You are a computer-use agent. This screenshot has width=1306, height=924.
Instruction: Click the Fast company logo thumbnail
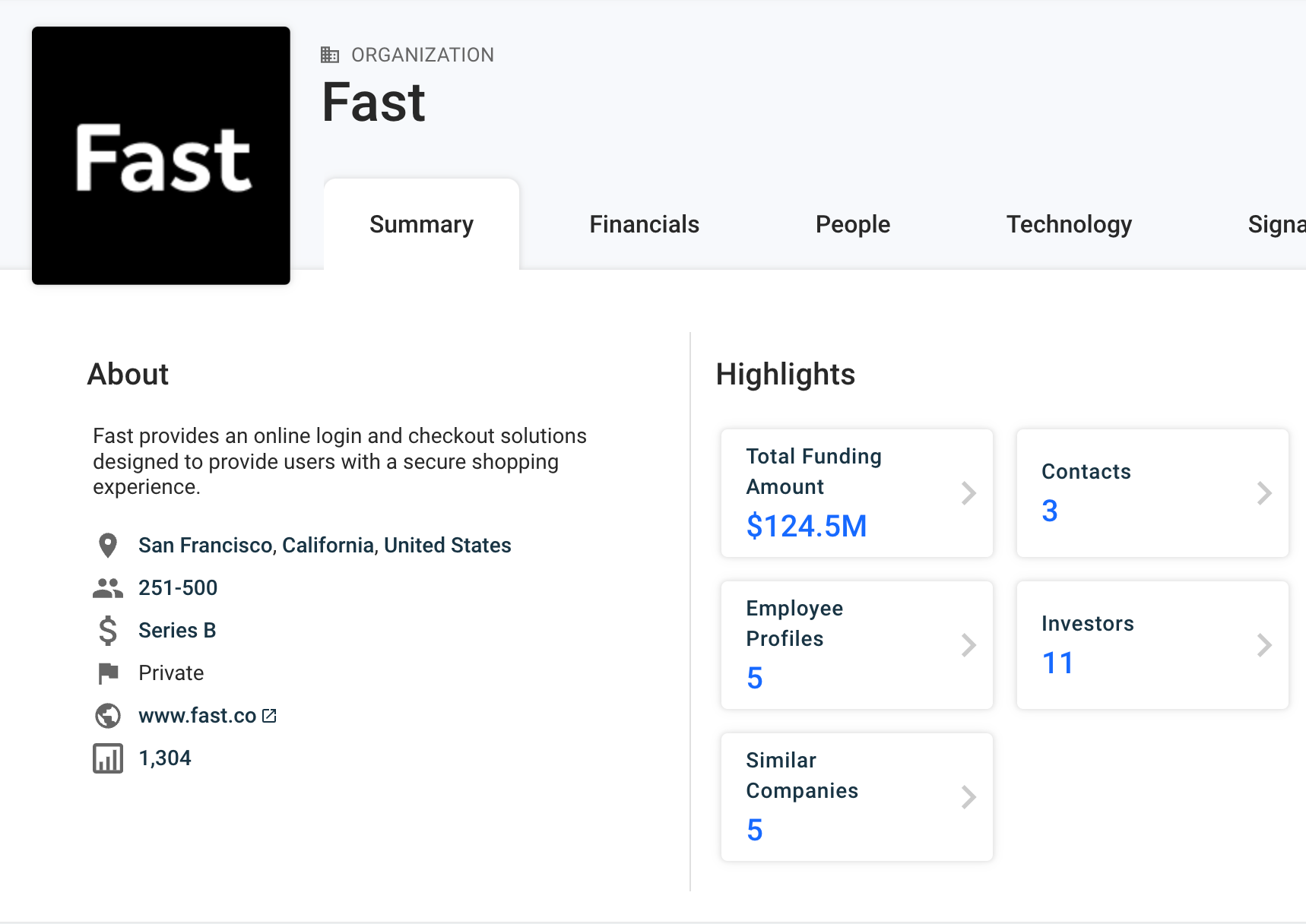161,156
